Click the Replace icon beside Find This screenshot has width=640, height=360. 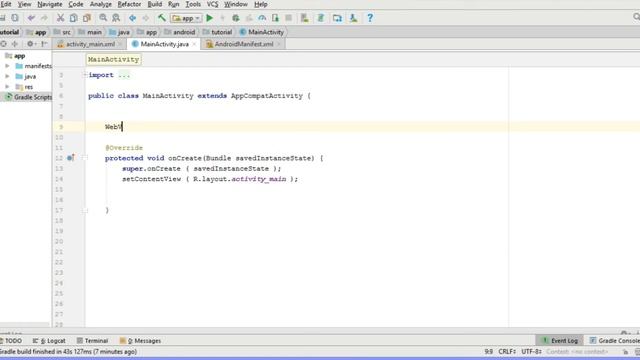click(x=116, y=18)
